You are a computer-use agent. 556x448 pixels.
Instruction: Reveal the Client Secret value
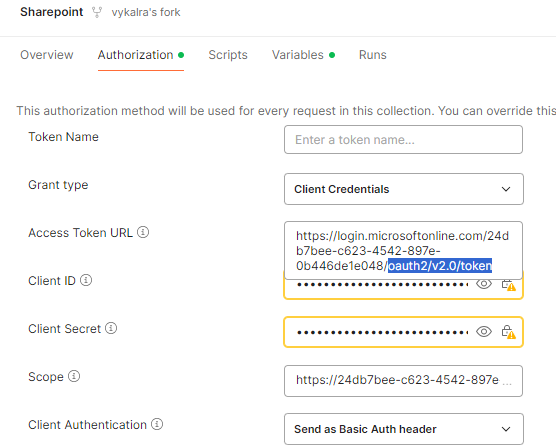484,332
